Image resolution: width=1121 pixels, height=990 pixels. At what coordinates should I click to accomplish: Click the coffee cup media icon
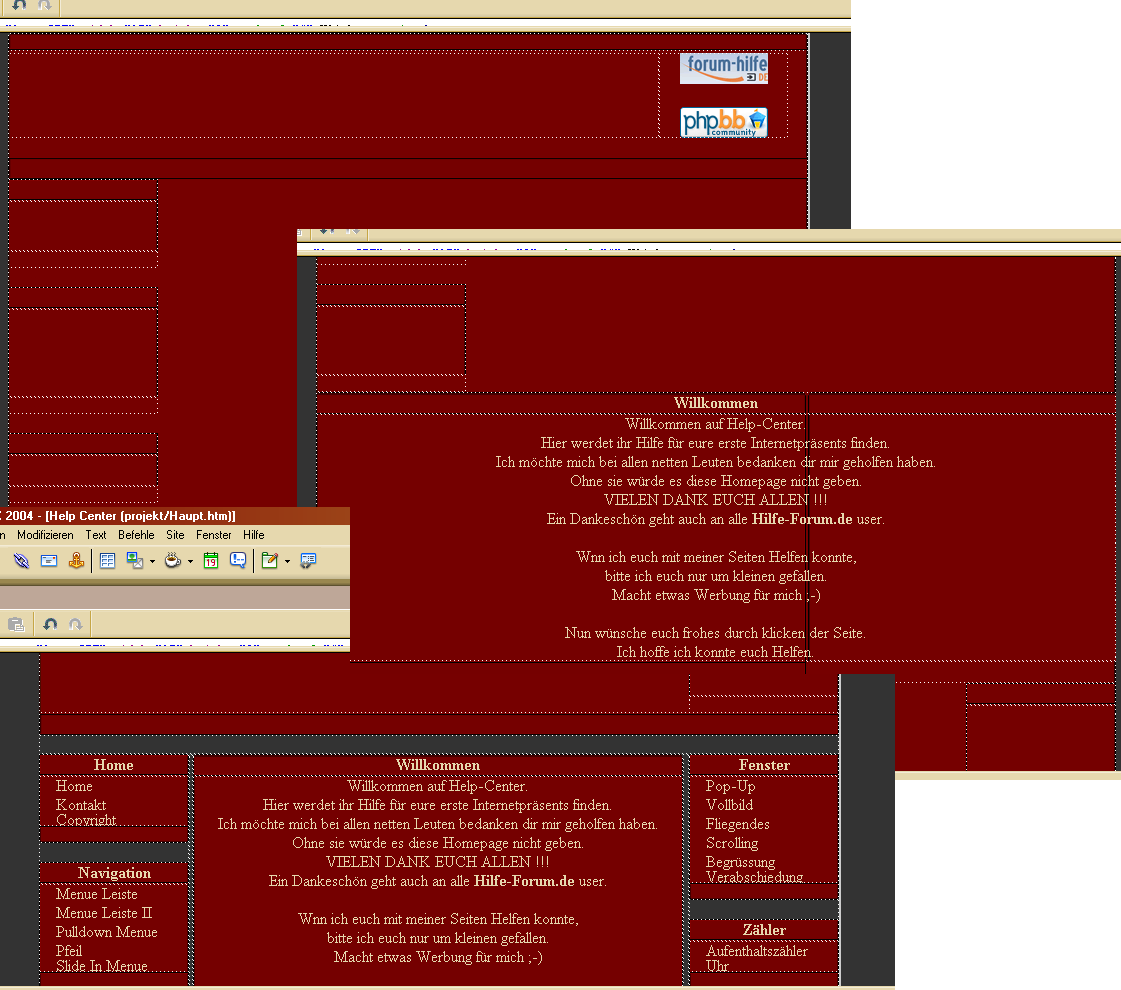(x=173, y=561)
